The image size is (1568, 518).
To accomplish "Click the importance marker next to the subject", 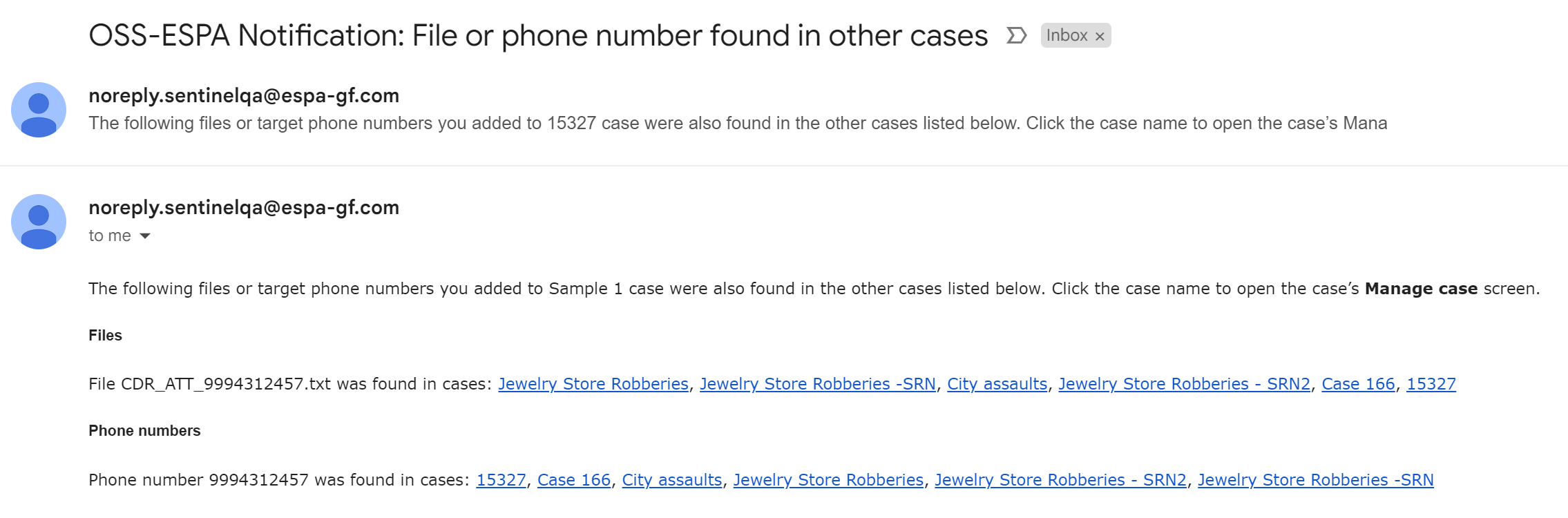I will point(1016,35).
